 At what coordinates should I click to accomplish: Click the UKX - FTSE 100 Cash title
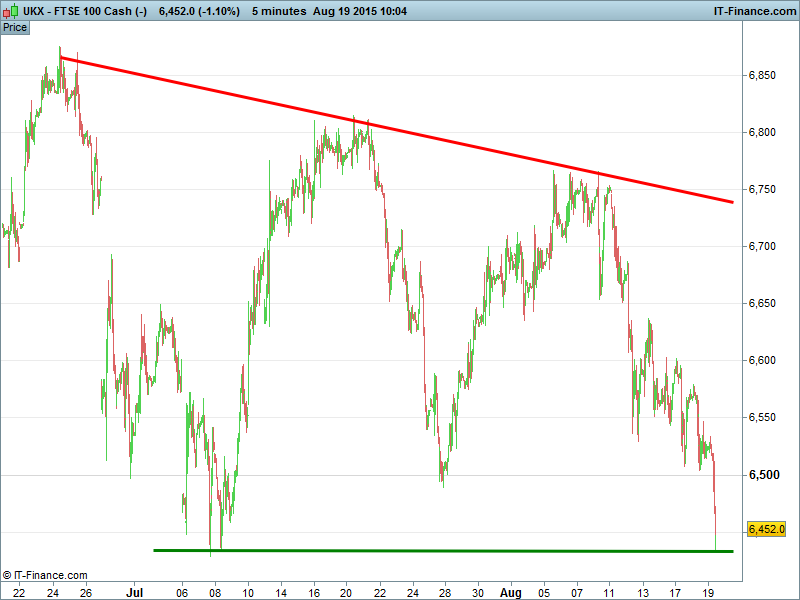tap(85, 11)
